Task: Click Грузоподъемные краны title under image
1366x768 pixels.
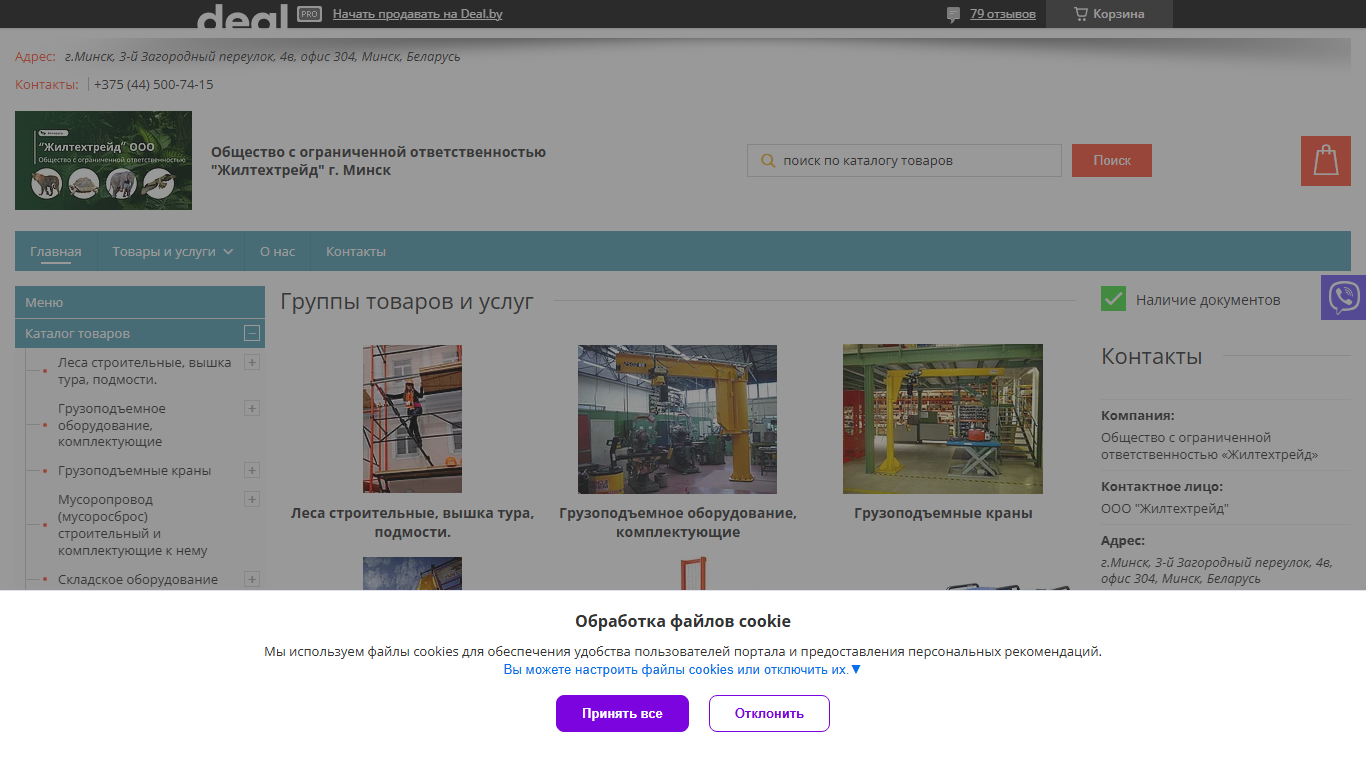Action: click(943, 513)
